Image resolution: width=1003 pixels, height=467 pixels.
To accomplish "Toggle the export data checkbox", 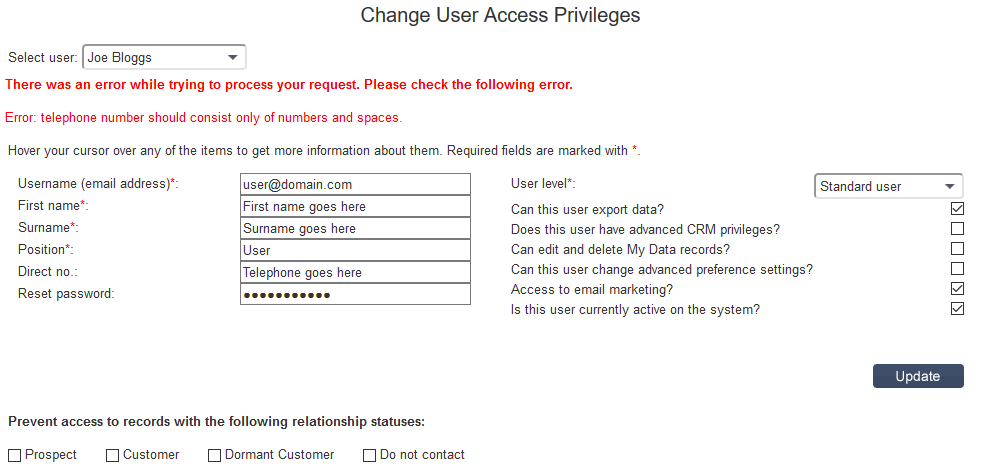I will click(x=957, y=209).
